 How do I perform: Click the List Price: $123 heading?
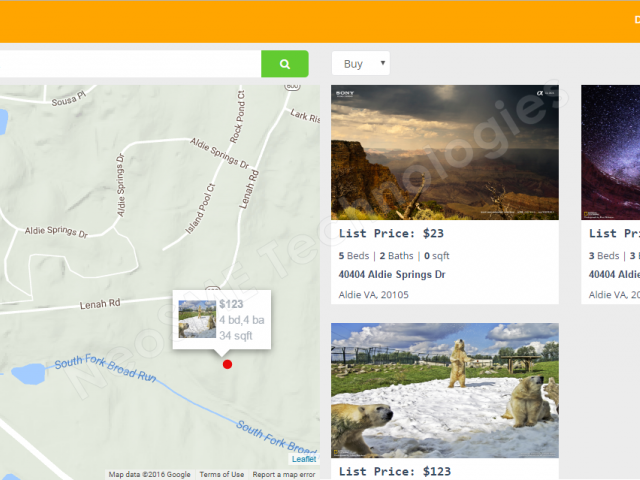(x=395, y=472)
